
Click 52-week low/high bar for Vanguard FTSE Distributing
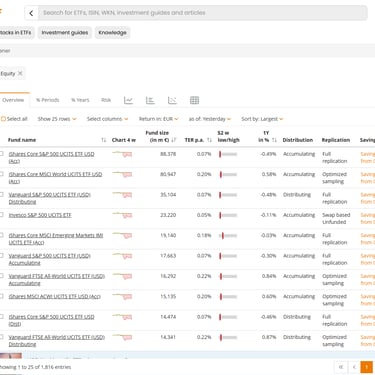point(228,337)
